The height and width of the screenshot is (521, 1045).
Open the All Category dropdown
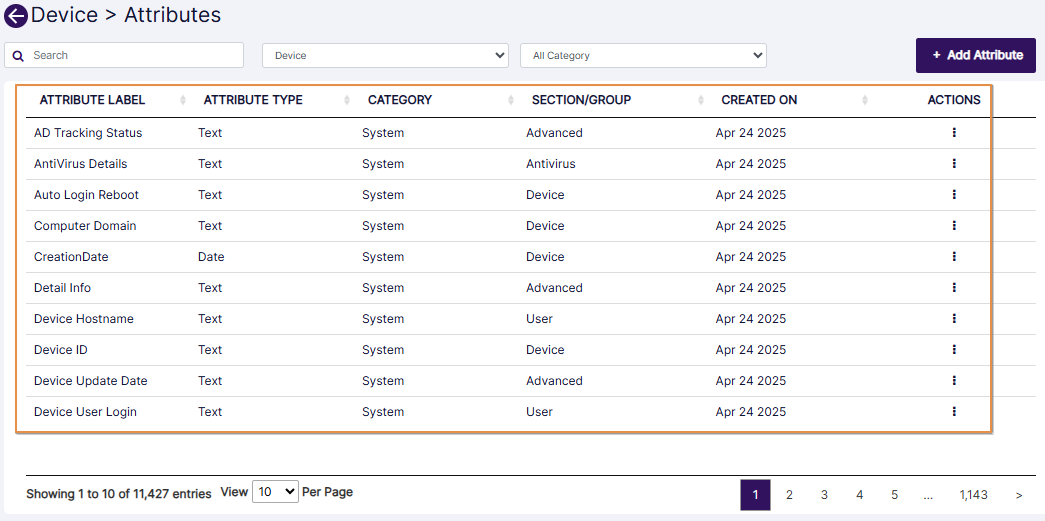643,55
